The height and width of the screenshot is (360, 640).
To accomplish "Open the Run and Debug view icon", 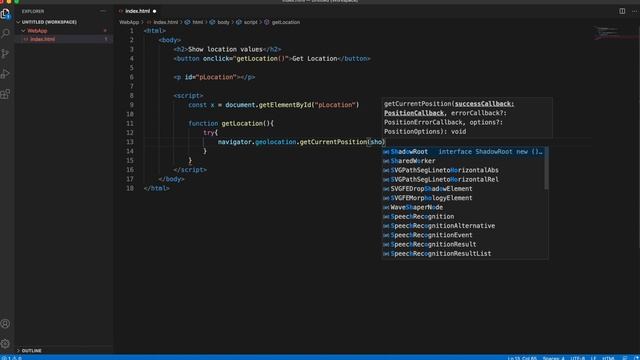I will (5, 74).
